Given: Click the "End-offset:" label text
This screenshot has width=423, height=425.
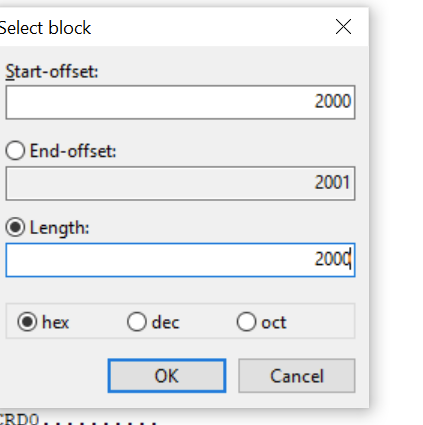Looking at the screenshot, I should (73, 151).
